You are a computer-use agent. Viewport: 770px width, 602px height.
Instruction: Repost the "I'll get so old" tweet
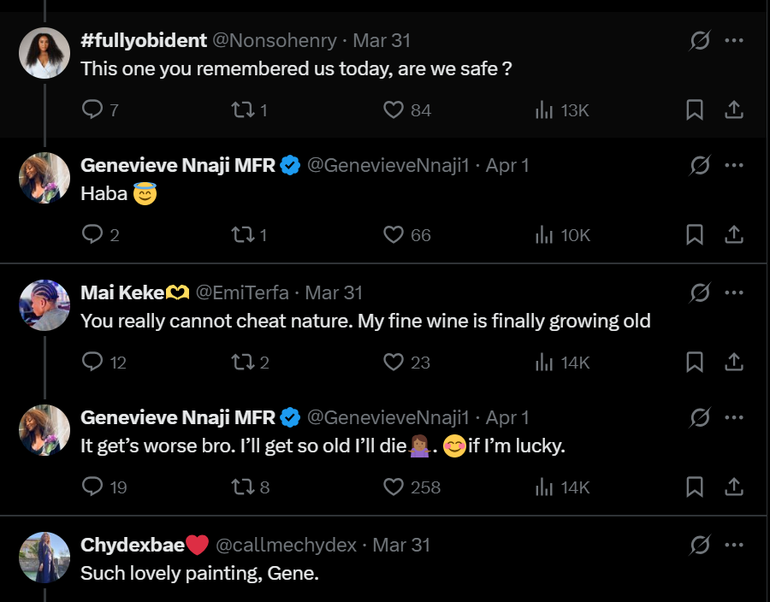point(242,487)
